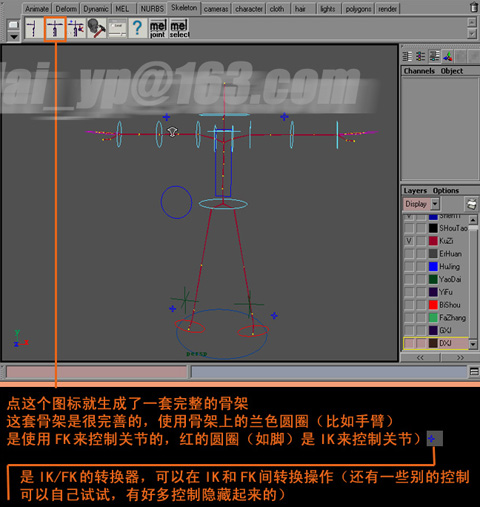The height and width of the screenshot is (507, 480).
Task: Click the colored XYZ axis manipulator icon
Action: [x=448, y=57]
